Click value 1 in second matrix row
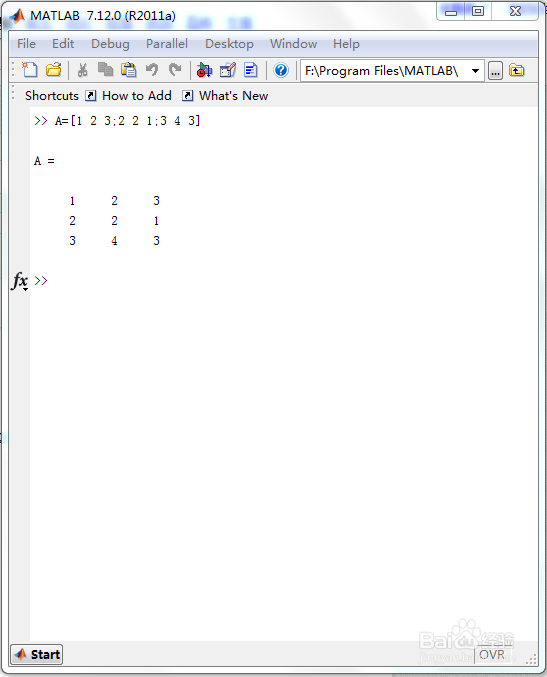 point(156,221)
